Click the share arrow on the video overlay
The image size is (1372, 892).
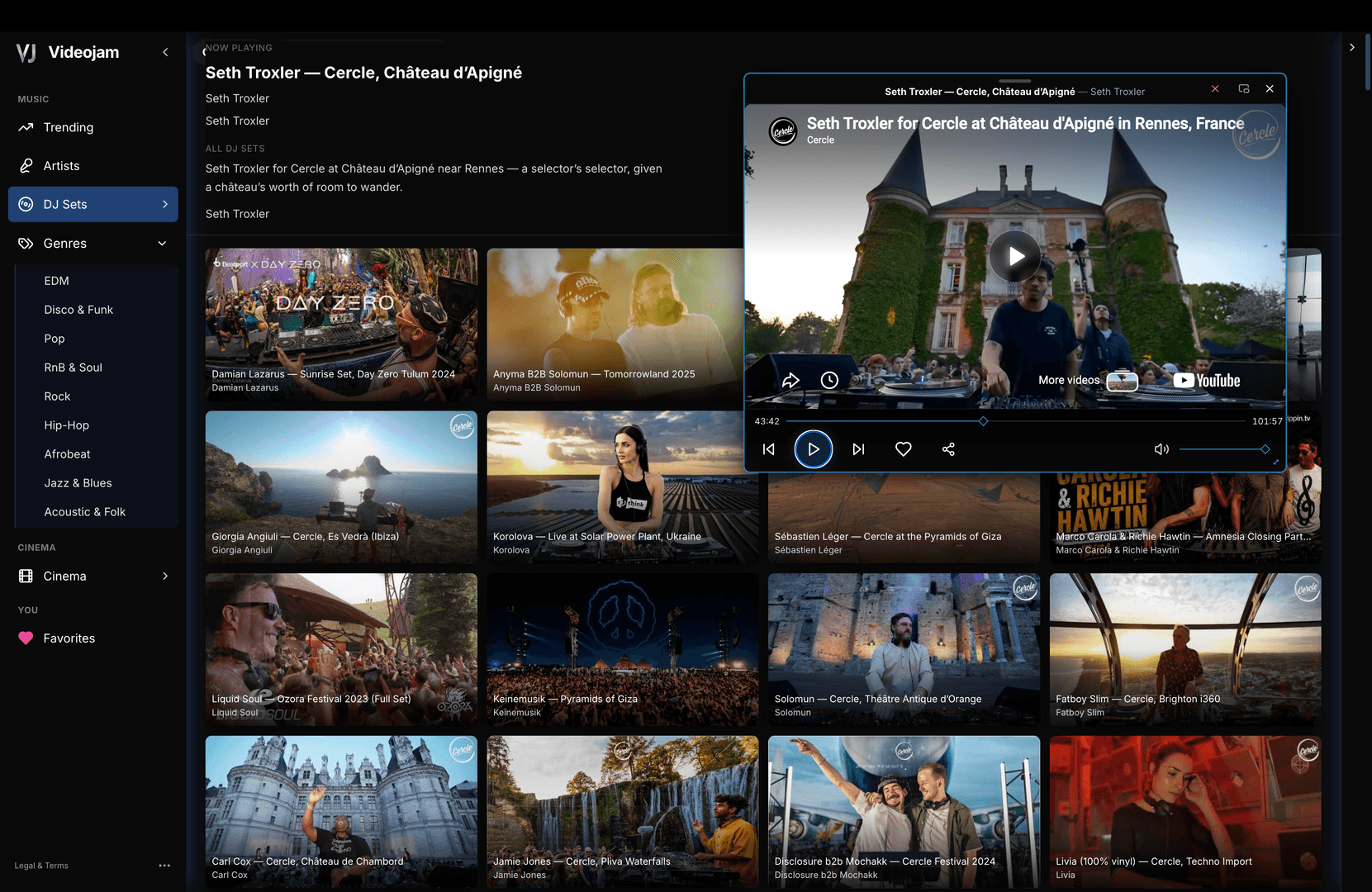pos(790,380)
